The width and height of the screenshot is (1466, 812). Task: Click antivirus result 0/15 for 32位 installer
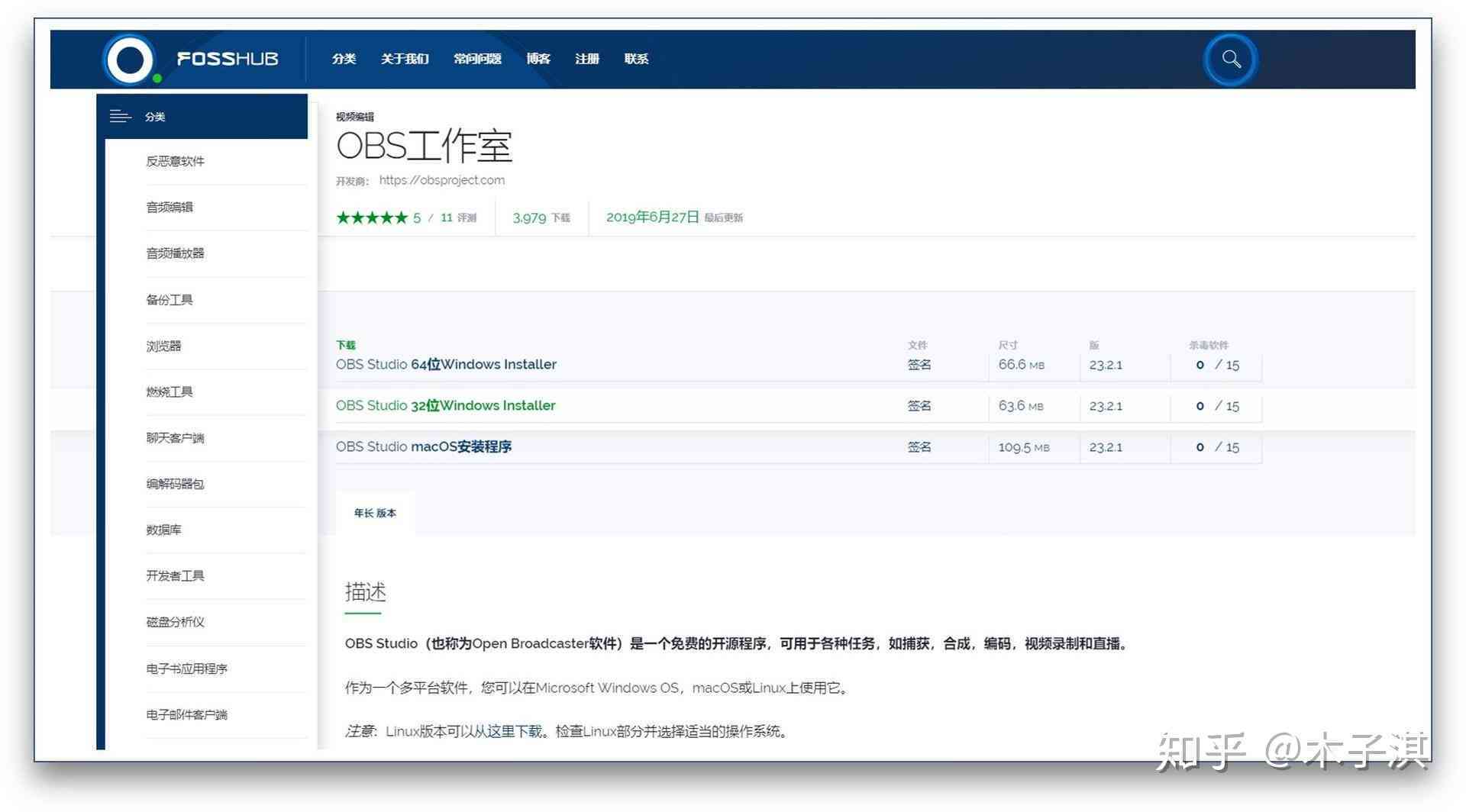coord(1217,406)
